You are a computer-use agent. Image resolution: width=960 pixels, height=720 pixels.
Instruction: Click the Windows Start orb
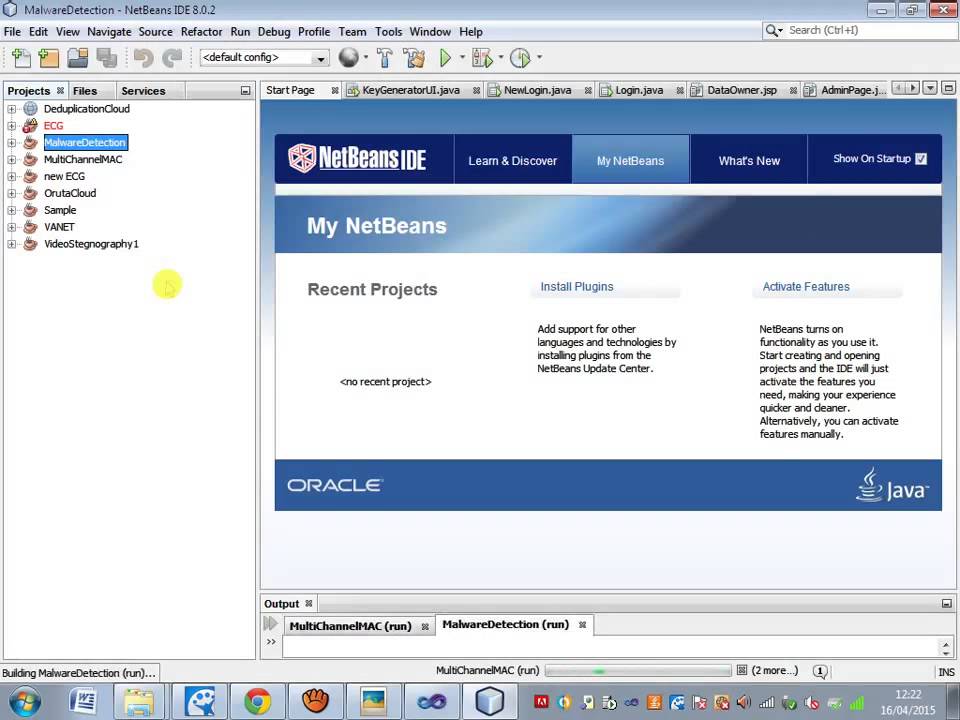click(24, 702)
